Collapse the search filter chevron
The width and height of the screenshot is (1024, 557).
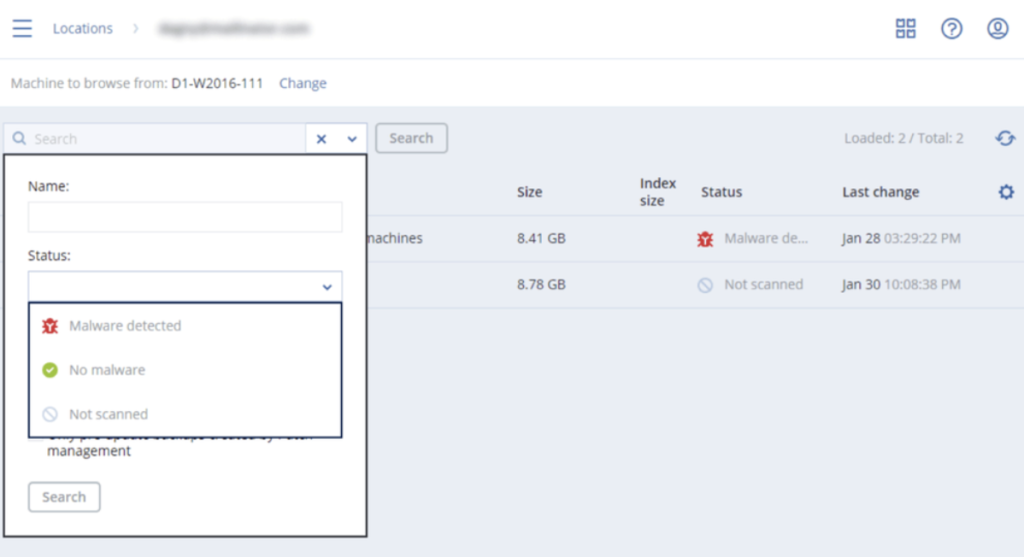coord(352,139)
